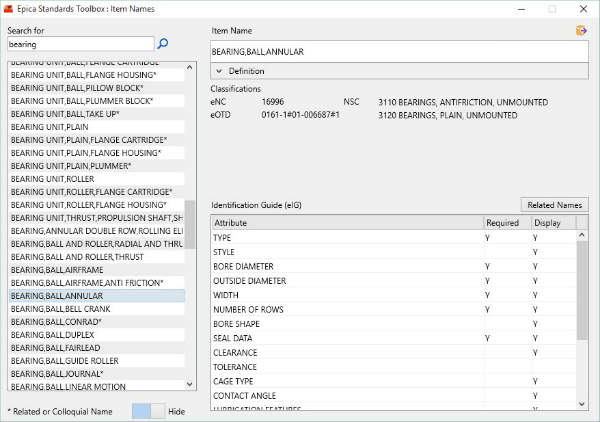
Task: Select BEARING,BALL AND ROLLER,RADIAL row
Action: (x=96, y=244)
